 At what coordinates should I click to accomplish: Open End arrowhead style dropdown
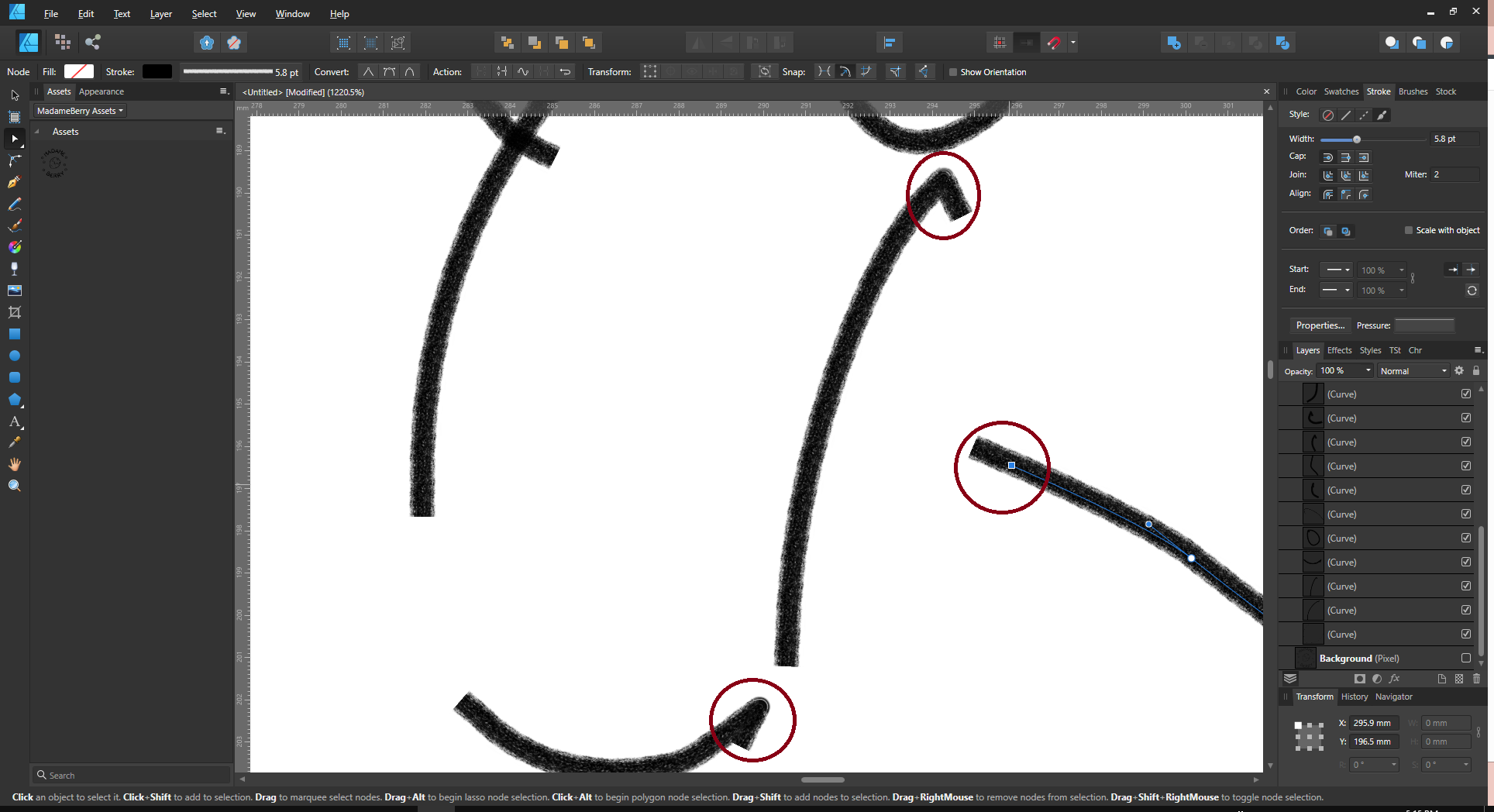(1336, 290)
